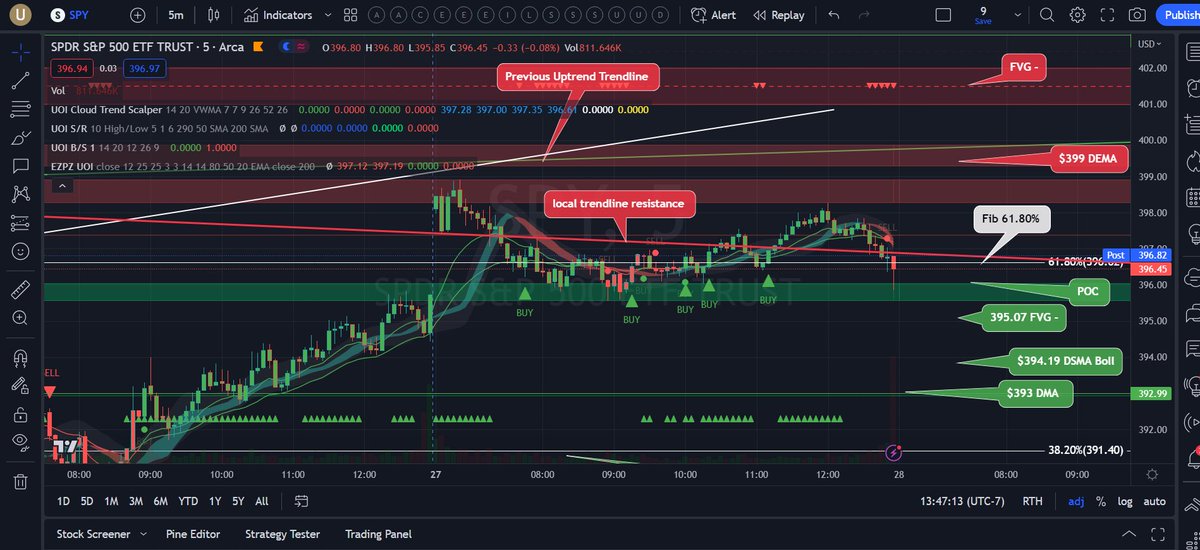Toggle lock all drawing tools
1200x550 pixels.
20,414
